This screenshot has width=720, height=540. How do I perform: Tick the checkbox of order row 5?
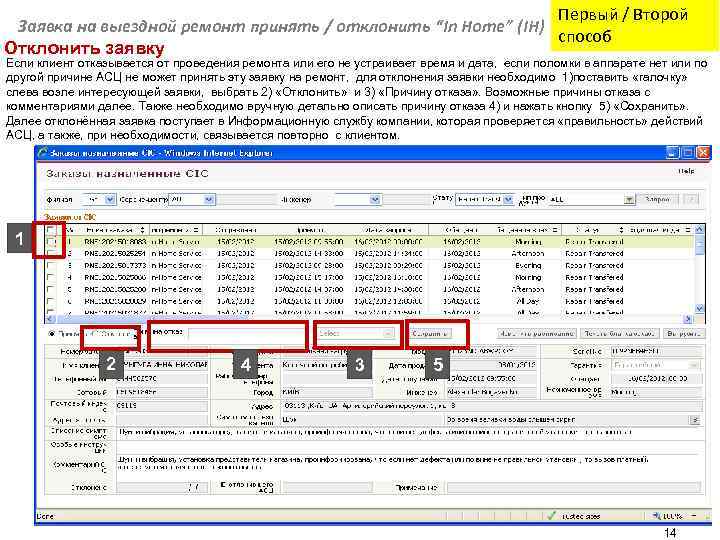coord(51,289)
